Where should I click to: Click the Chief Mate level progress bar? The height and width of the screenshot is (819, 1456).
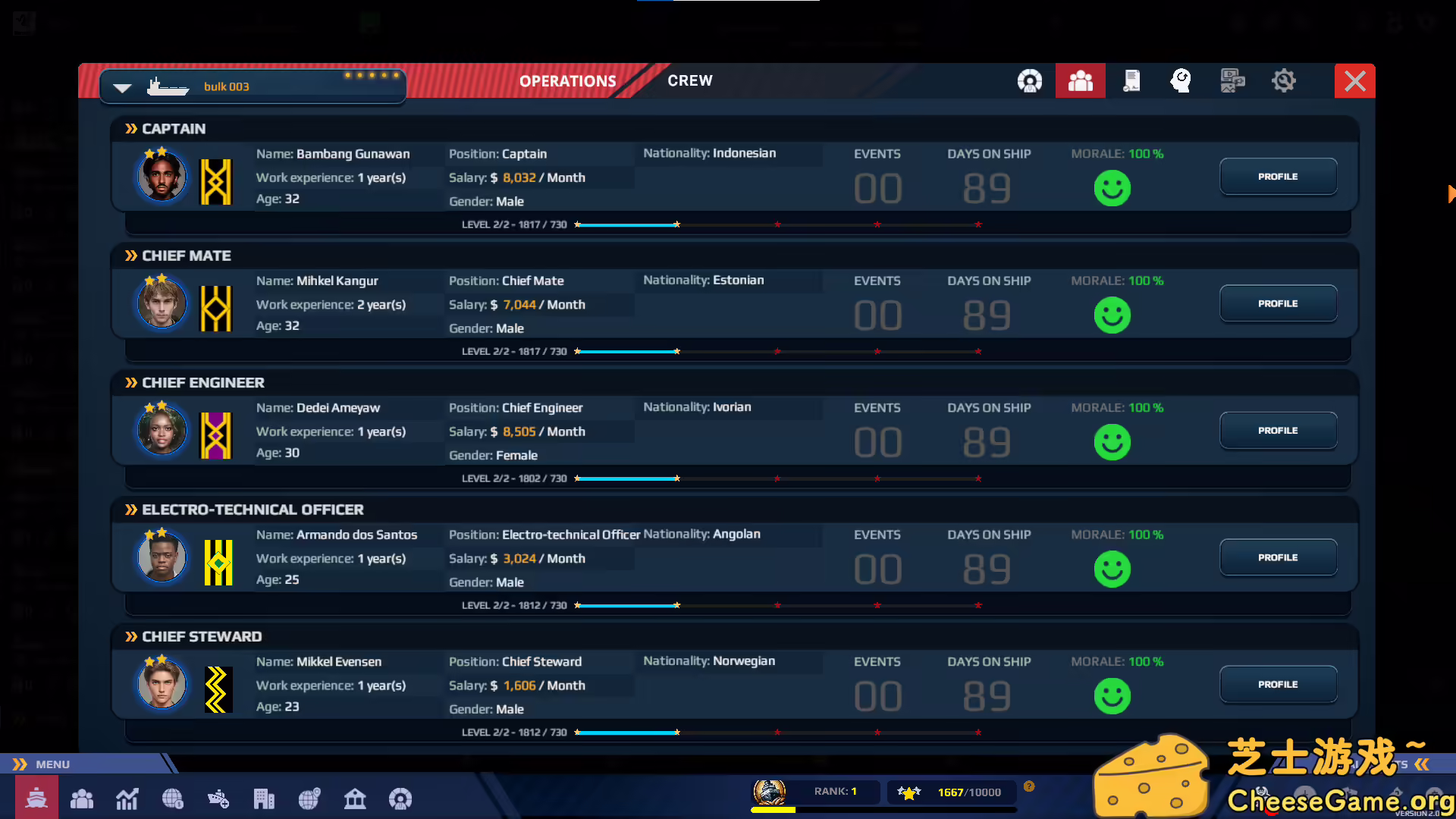coord(777,352)
